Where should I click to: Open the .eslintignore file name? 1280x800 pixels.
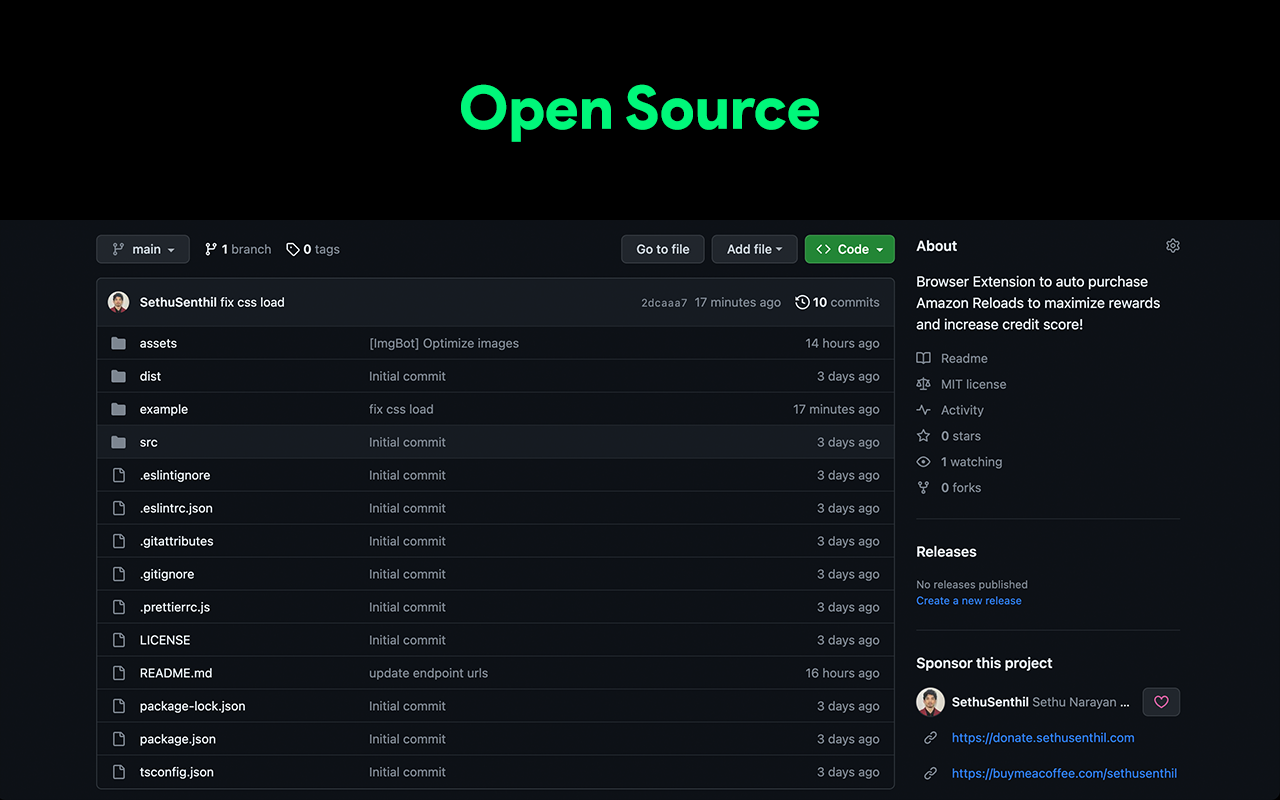click(175, 475)
